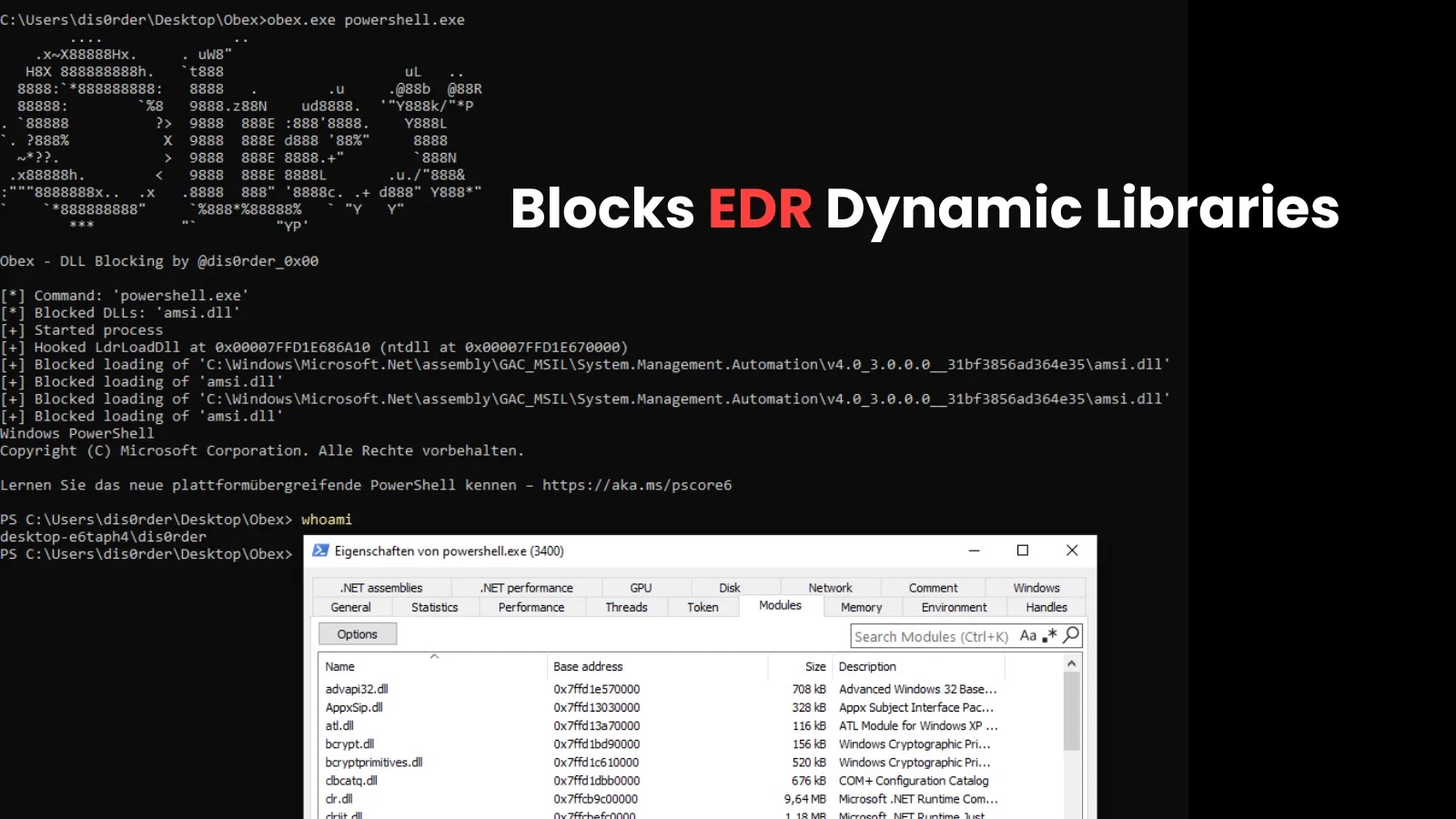Switch to the Handles tab

click(x=1046, y=607)
